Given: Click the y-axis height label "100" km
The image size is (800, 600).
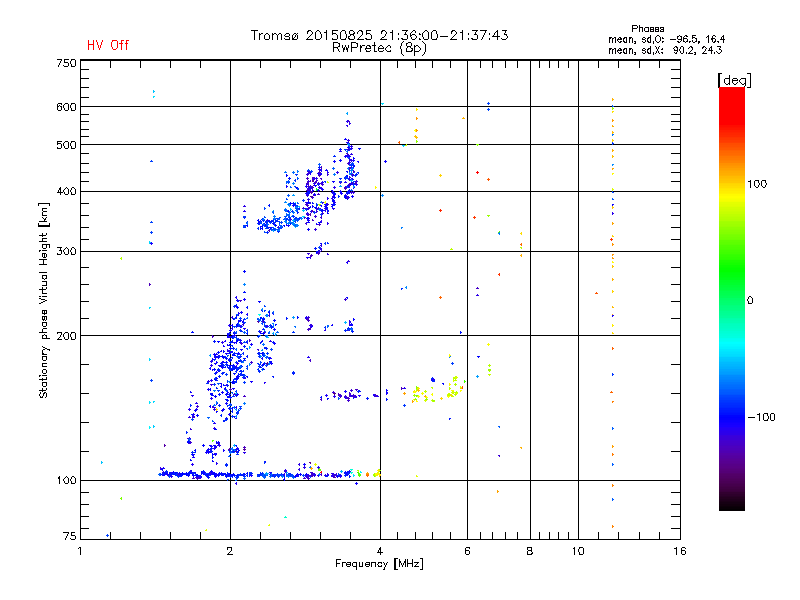Looking at the screenshot, I should 66,481.
